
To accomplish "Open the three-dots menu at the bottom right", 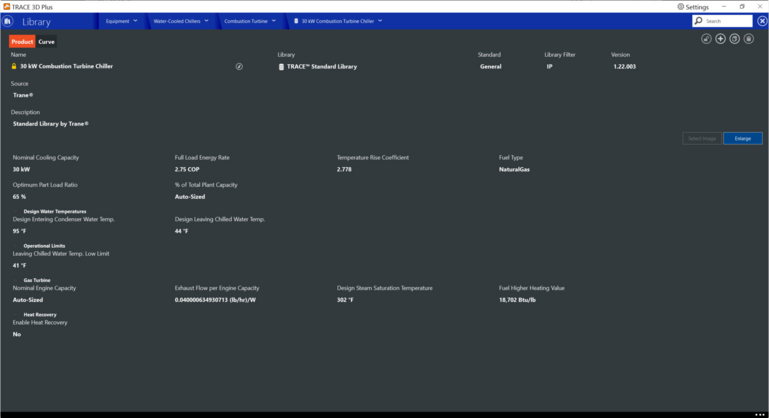I will coord(760,415).
